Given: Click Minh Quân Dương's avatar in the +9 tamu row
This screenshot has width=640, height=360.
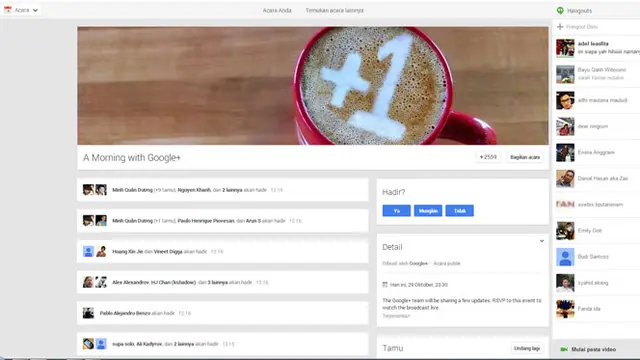Looking at the screenshot, I should coord(88,190).
